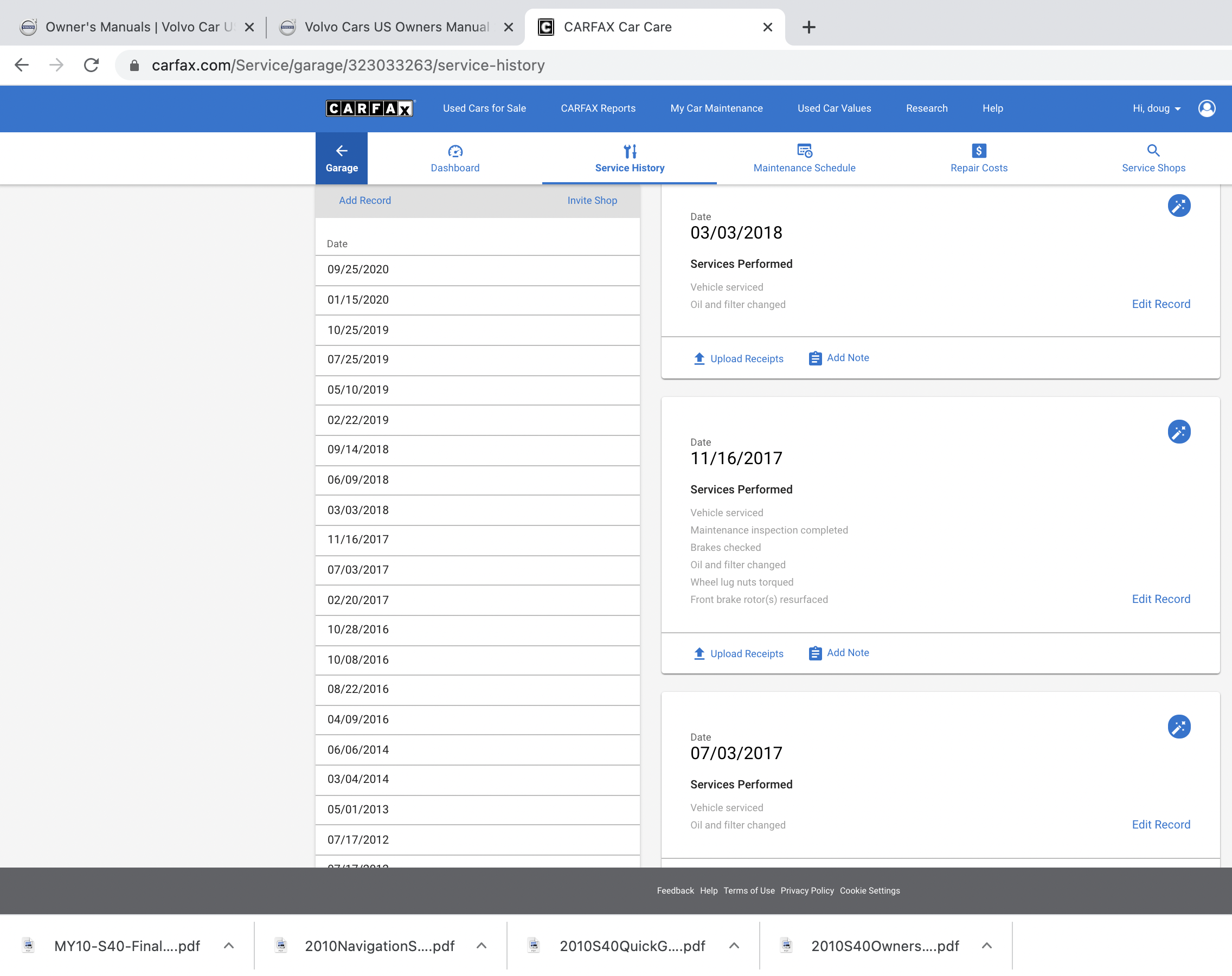Image resolution: width=1232 pixels, height=976 pixels.
Task: Upload Receipts for the 03/03/2018 record
Action: click(739, 358)
